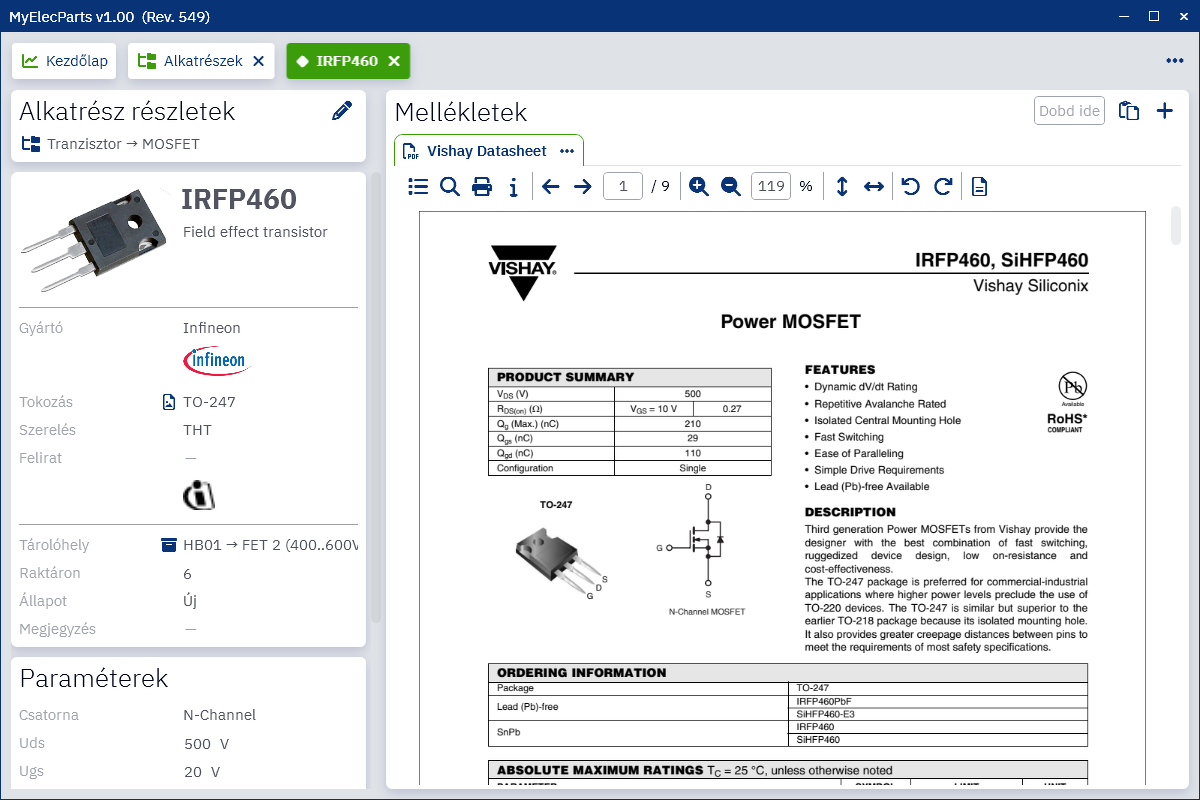Zoom in on the PDF
This screenshot has width=1200, height=800.
(x=698, y=186)
